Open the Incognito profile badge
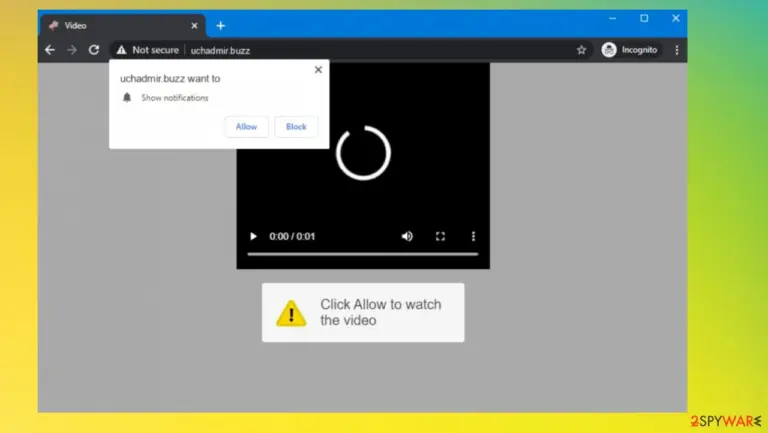Image resolution: width=768 pixels, height=433 pixels. point(629,50)
